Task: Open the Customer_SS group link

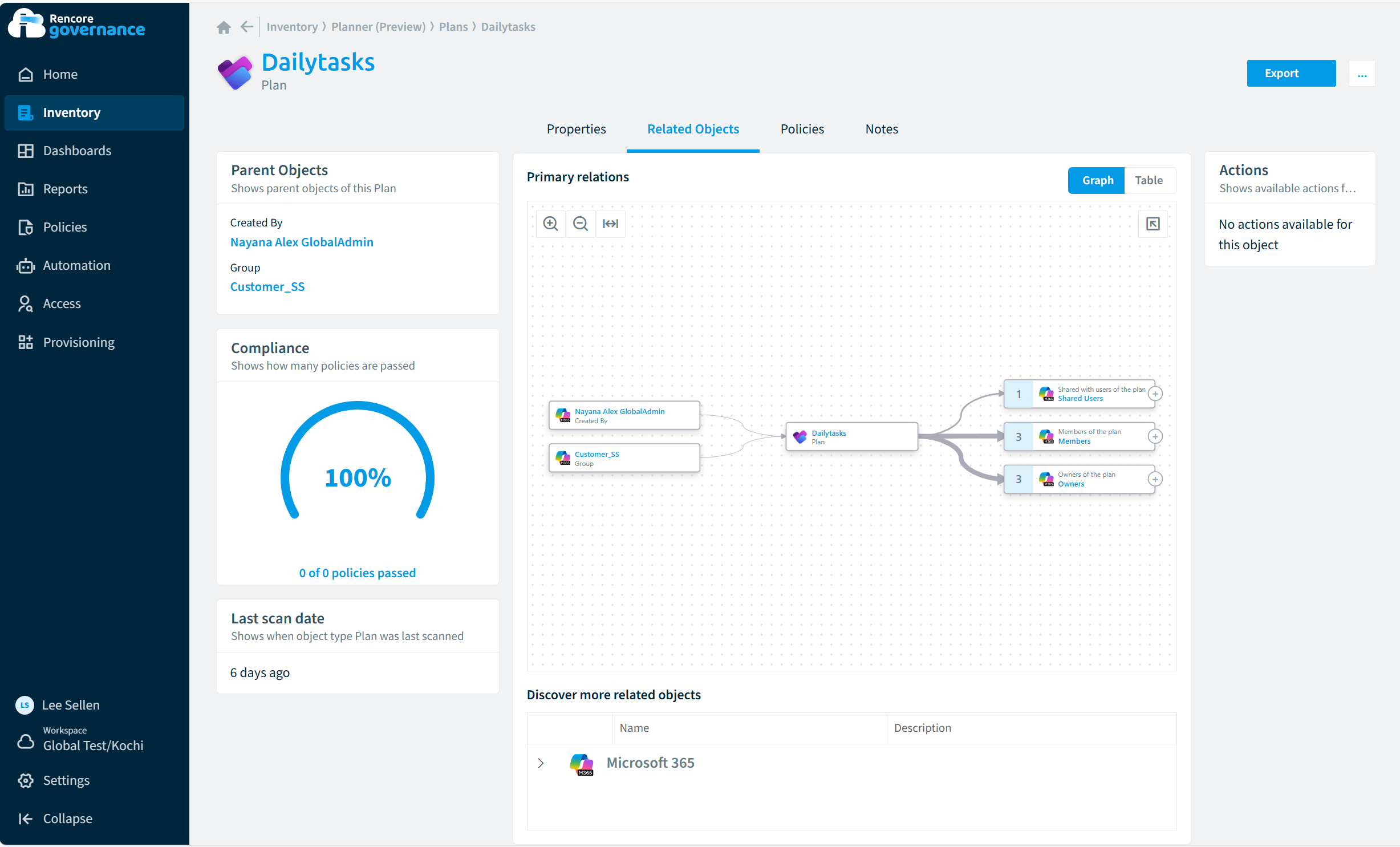Action: pos(267,286)
